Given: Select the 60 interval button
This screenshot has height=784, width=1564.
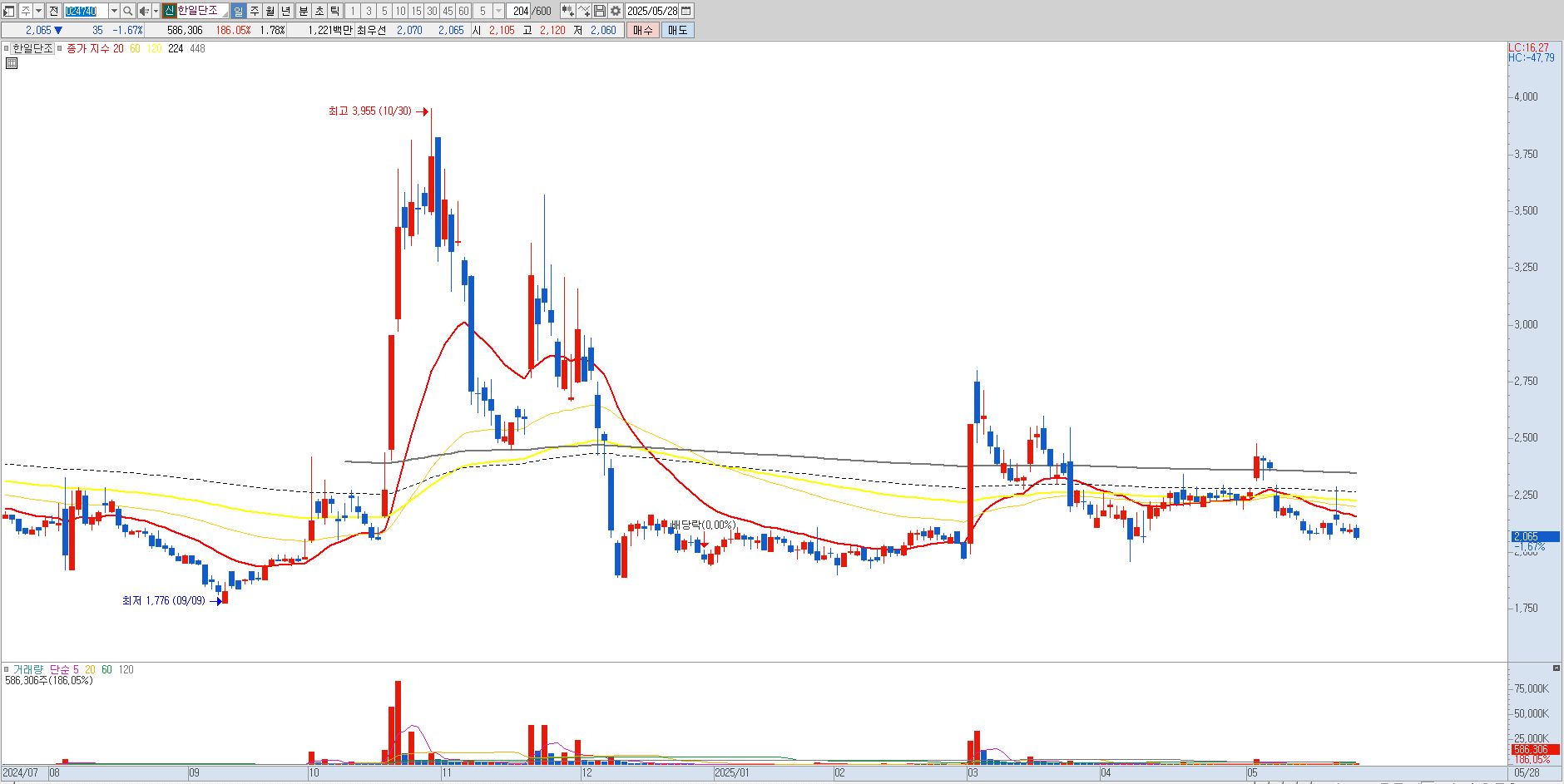Looking at the screenshot, I should point(463,11).
